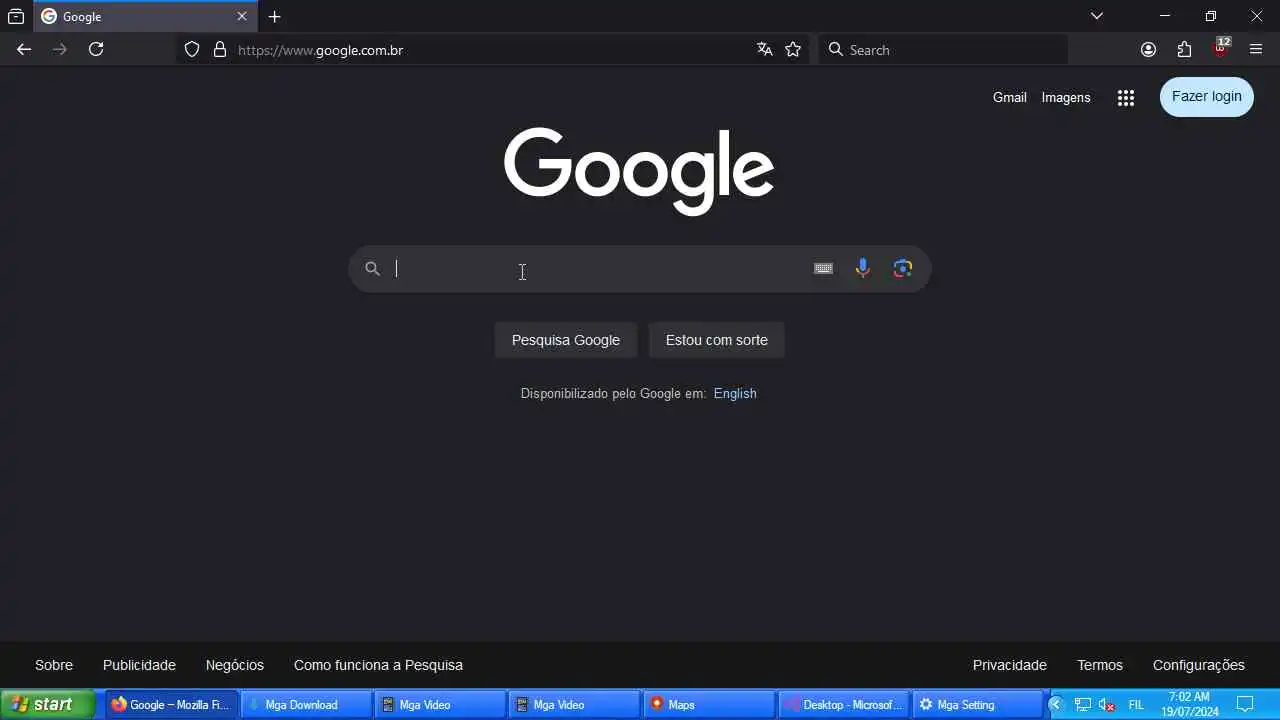Open the notification center icon
The height and width of the screenshot is (720, 1280).
point(1245,705)
